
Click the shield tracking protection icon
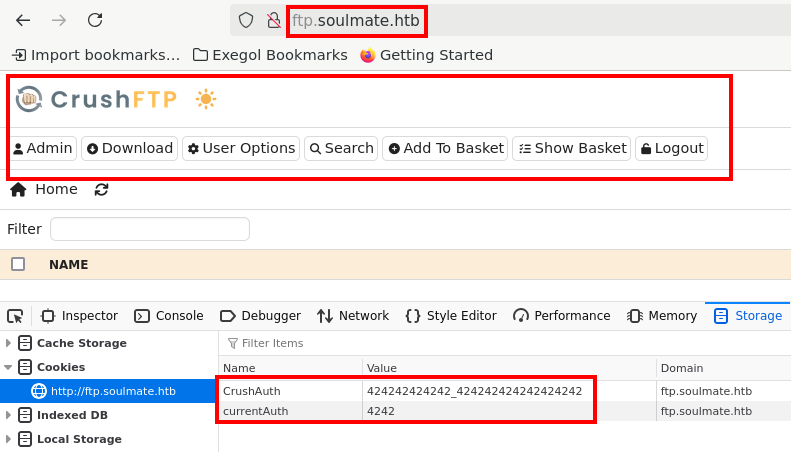coord(248,20)
